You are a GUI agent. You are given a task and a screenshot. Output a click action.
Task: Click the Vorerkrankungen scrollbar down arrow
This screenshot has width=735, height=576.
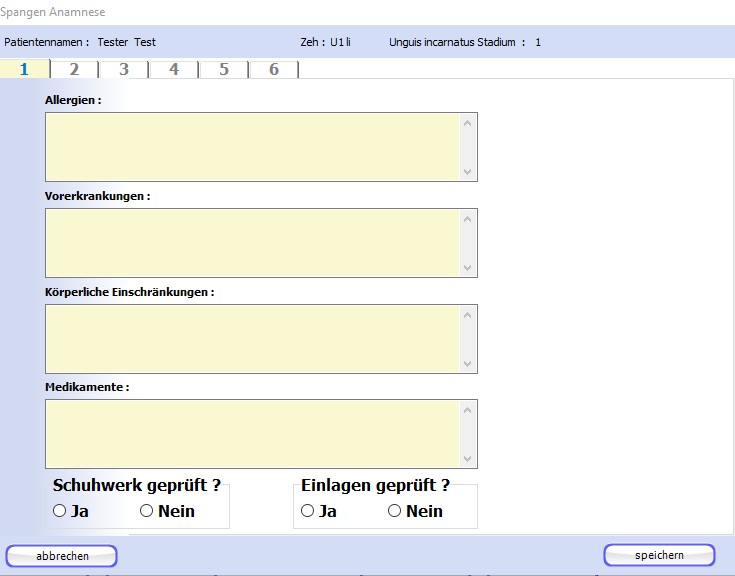tap(467, 267)
